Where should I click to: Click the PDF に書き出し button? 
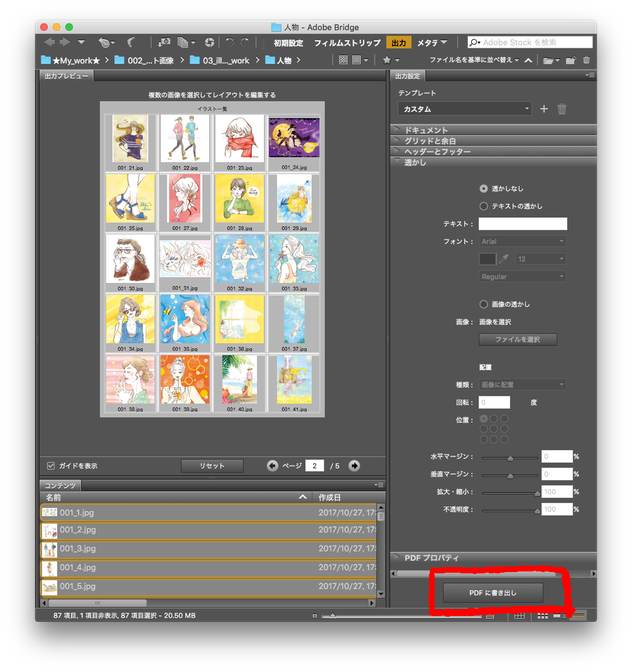(x=493, y=593)
